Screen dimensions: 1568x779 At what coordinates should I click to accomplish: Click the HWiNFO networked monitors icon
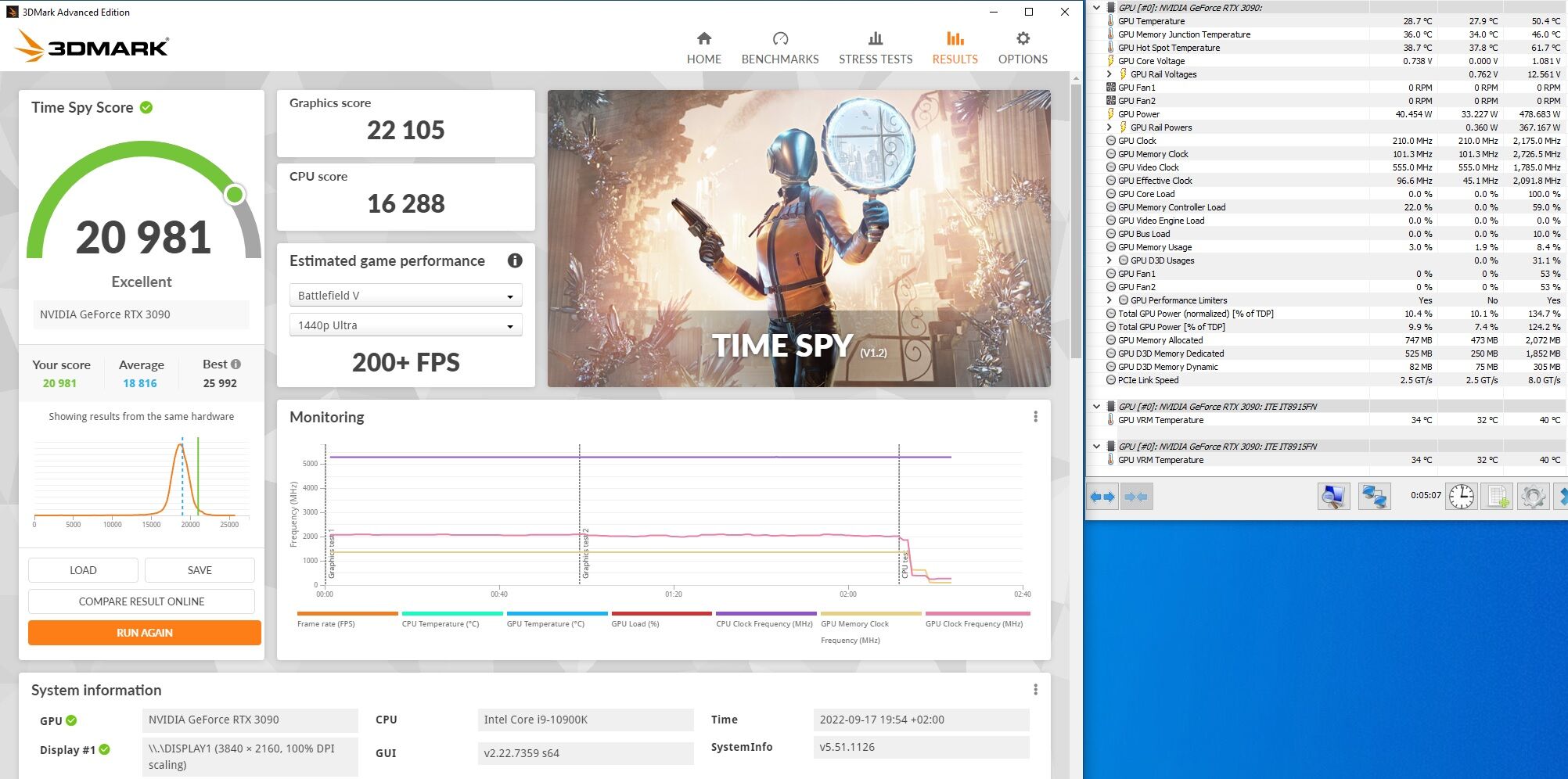coord(1375,497)
